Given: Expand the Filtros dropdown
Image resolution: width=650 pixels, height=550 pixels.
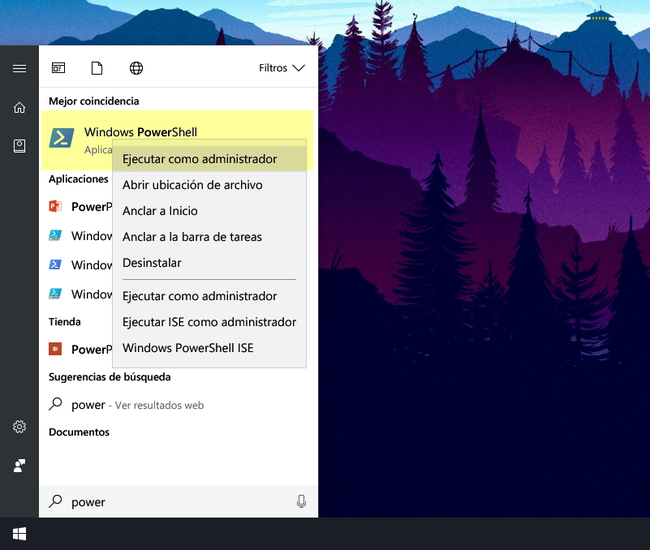Looking at the screenshot, I should [281, 68].
